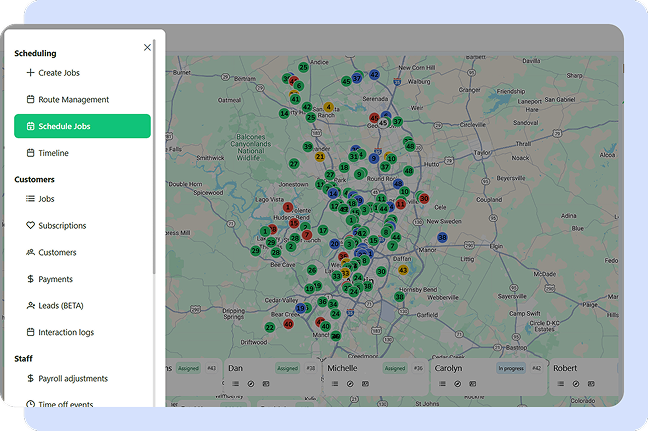The image size is (648, 431).
Task: Click the Assigned badge on Michelle's card
Action: pyautogui.click(x=394, y=368)
